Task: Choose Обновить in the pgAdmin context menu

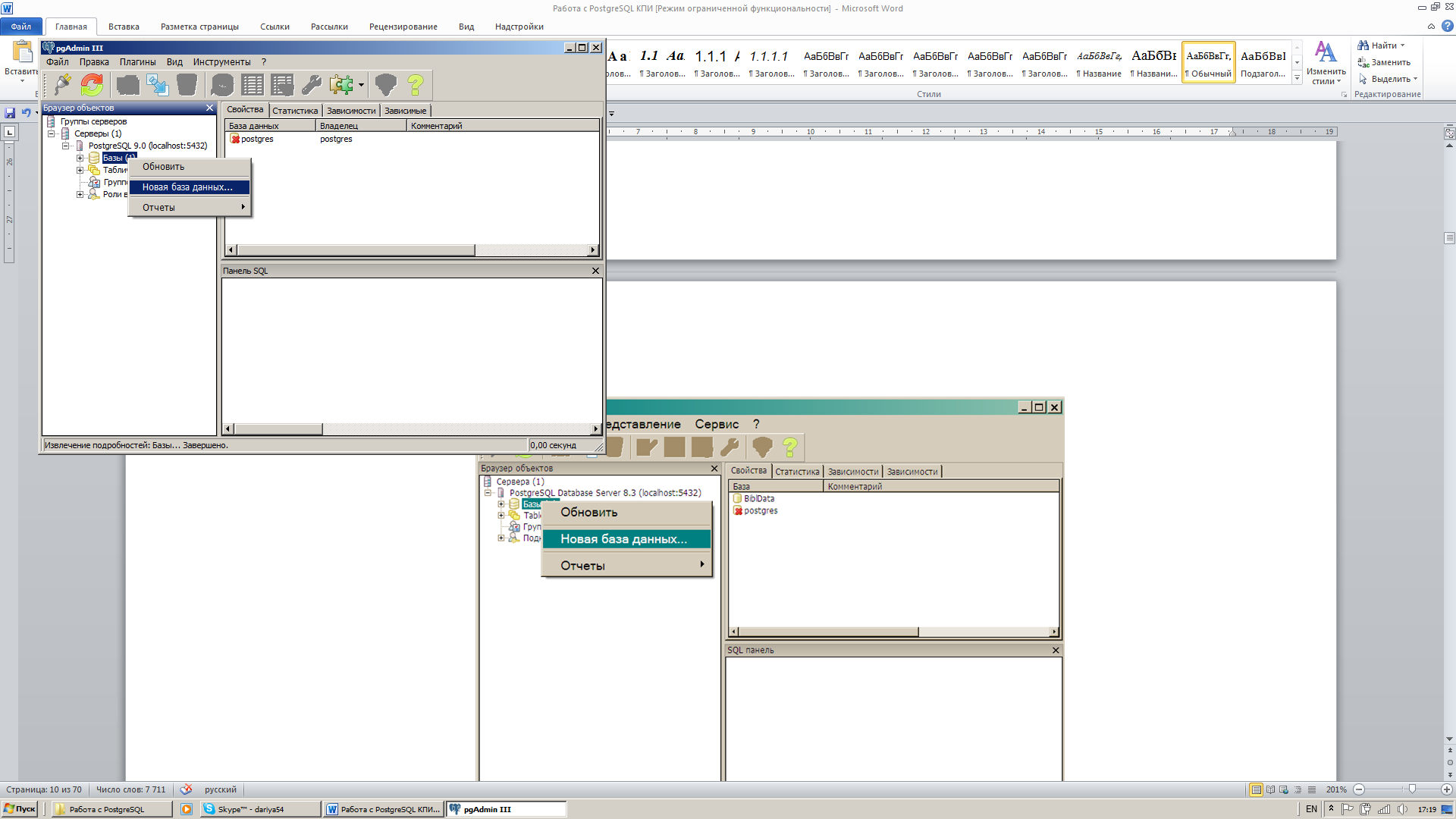Action: point(190,167)
